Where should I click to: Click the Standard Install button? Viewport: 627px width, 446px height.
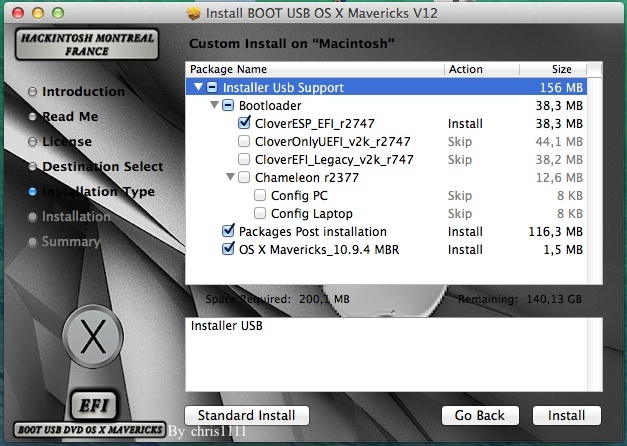(x=247, y=415)
